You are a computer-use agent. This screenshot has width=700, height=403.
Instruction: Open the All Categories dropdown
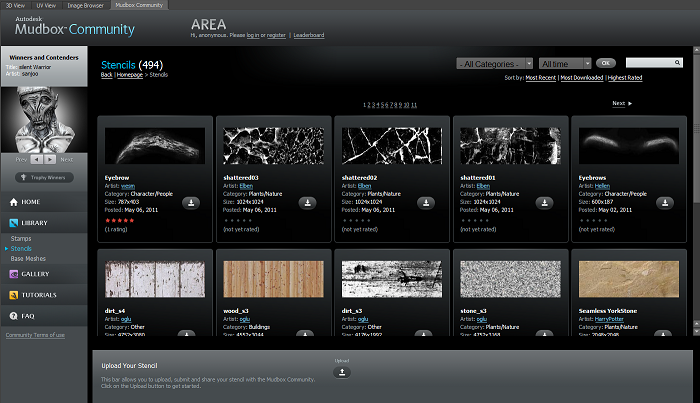tap(496, 63)
